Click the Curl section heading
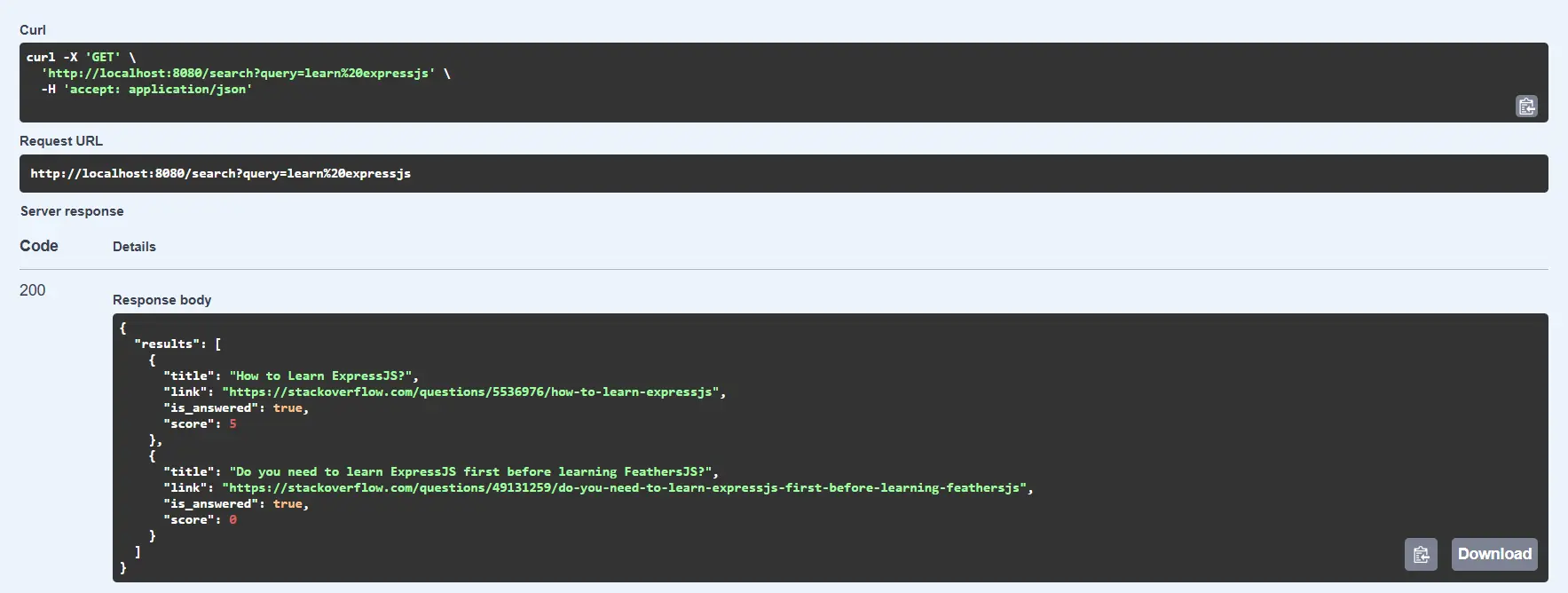The height and width of the screenshot is (593, 1568). pos(33,29)
